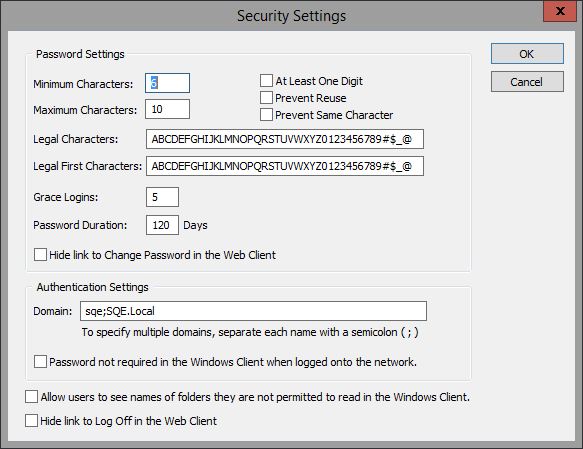Click the Domain text field
This screenshot has height=449, width=583.
[254, 311]
